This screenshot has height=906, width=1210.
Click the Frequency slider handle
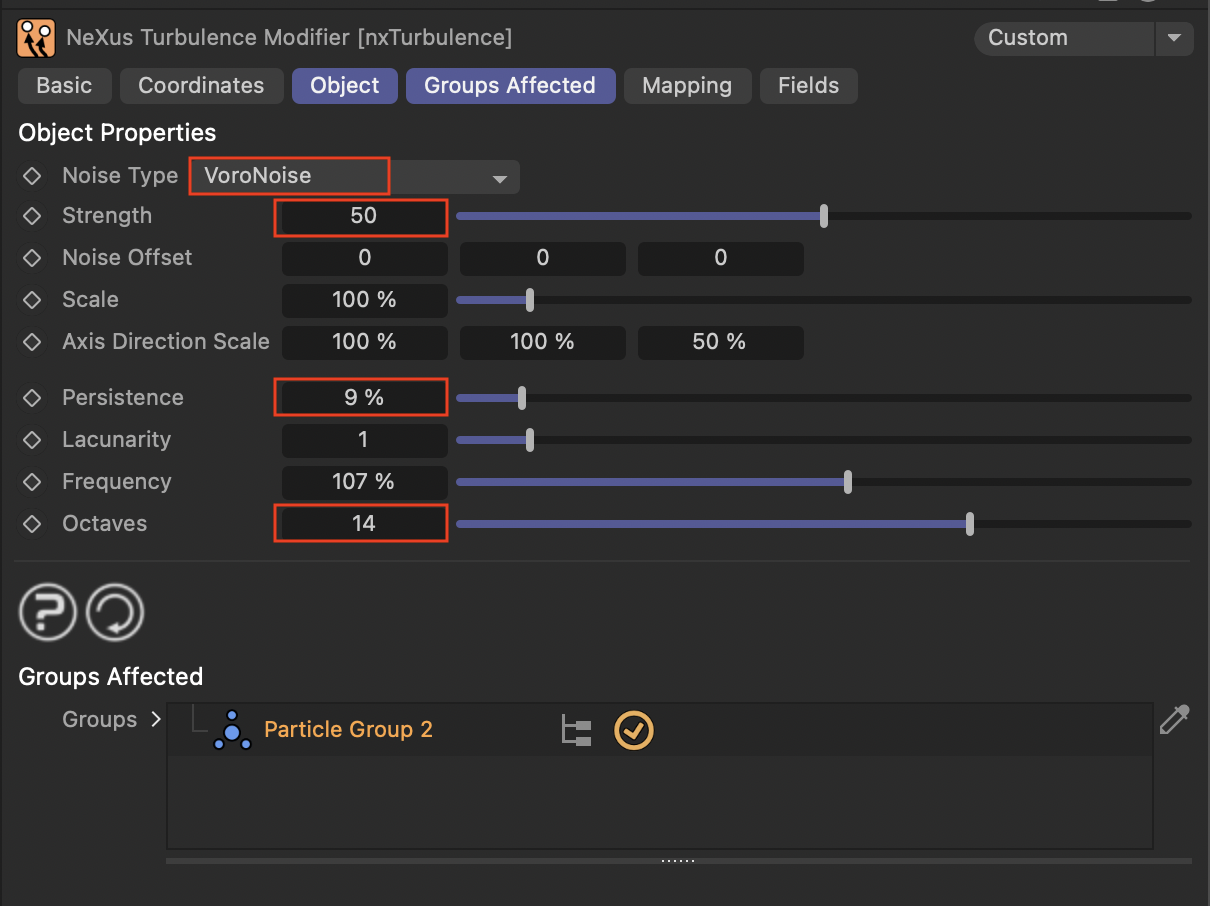848,482
